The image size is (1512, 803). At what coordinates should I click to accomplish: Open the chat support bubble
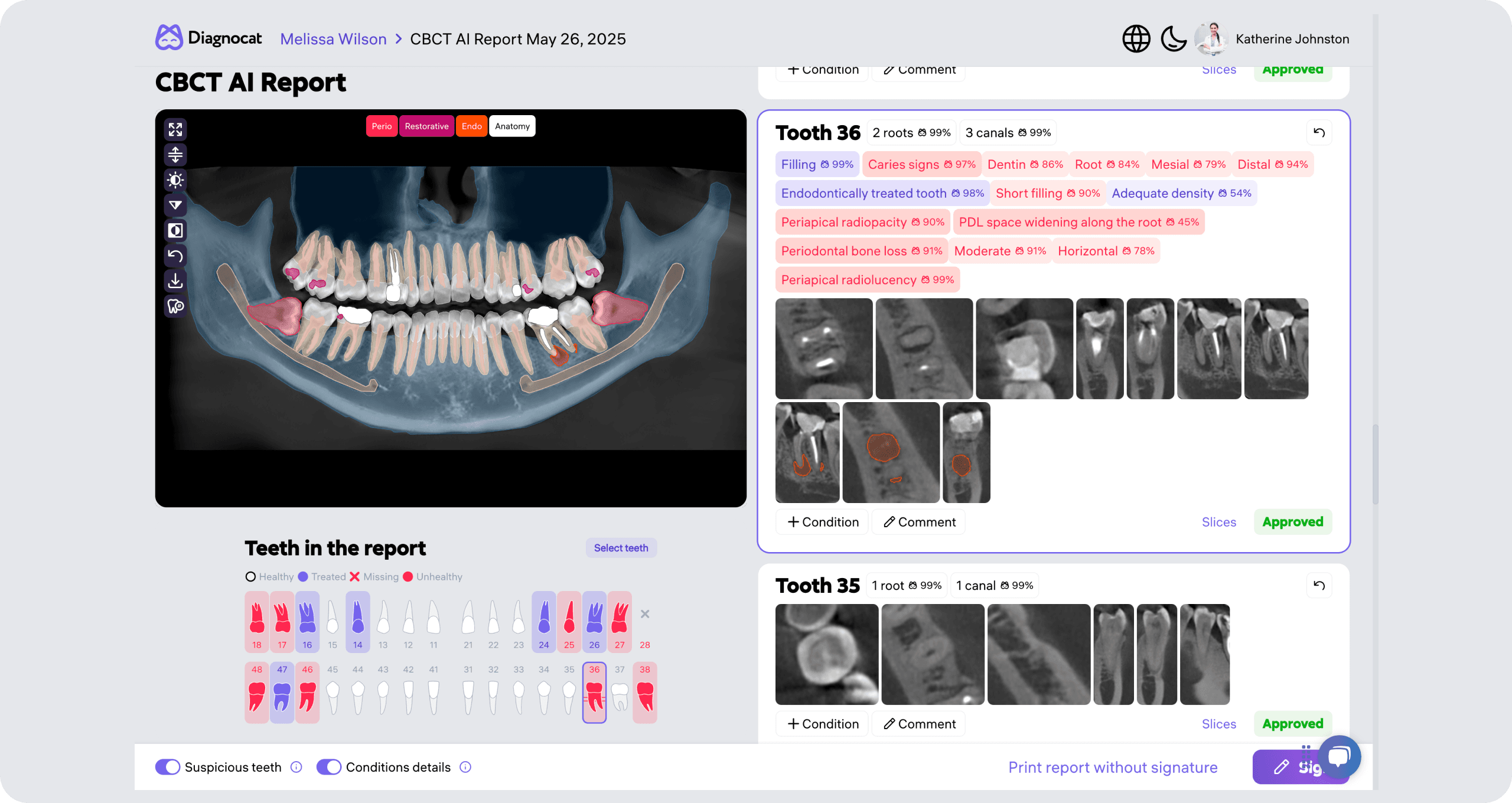tap(1339, 756)
